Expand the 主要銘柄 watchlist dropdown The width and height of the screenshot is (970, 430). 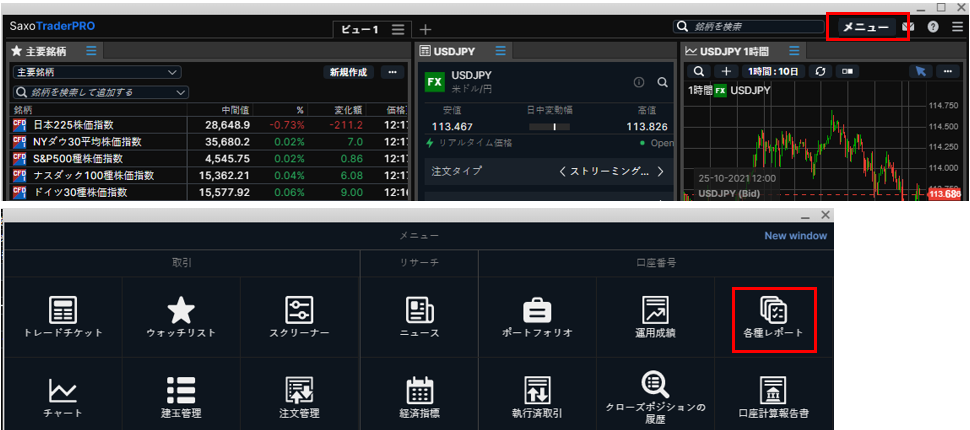97,72
